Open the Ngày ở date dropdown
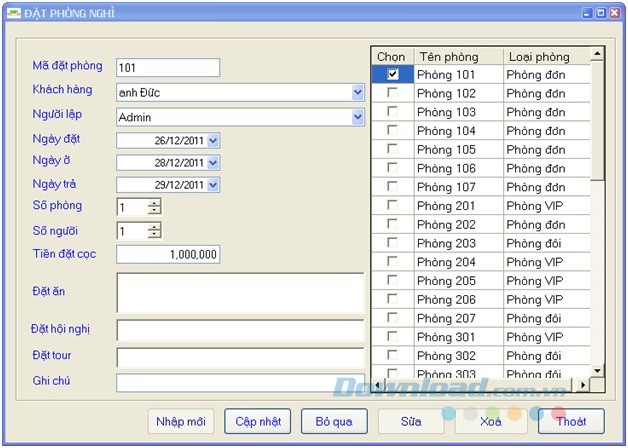 click(213, 162)
